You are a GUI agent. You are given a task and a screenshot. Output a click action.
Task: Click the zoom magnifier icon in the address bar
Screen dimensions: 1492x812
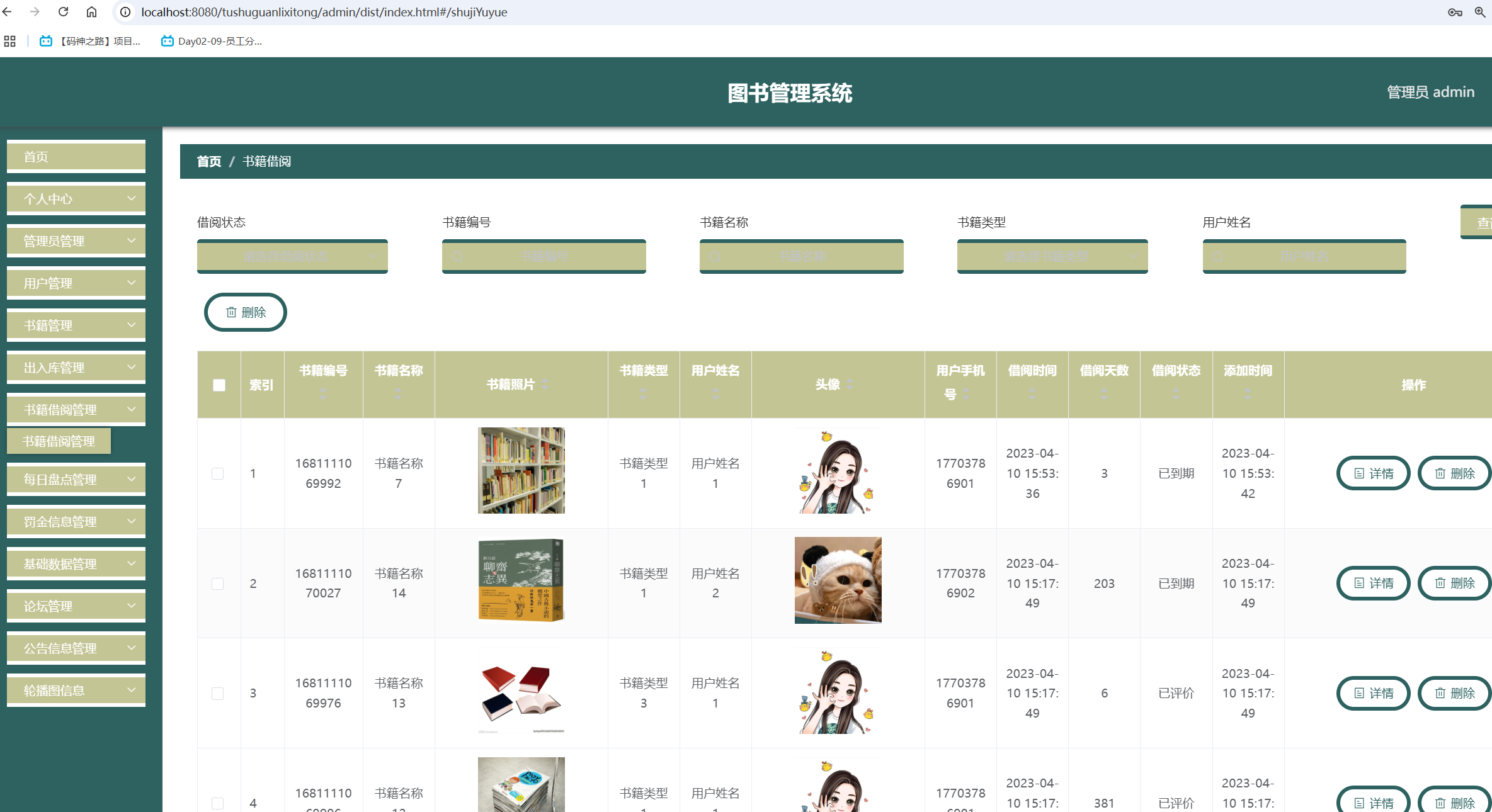coord(1480,12)
